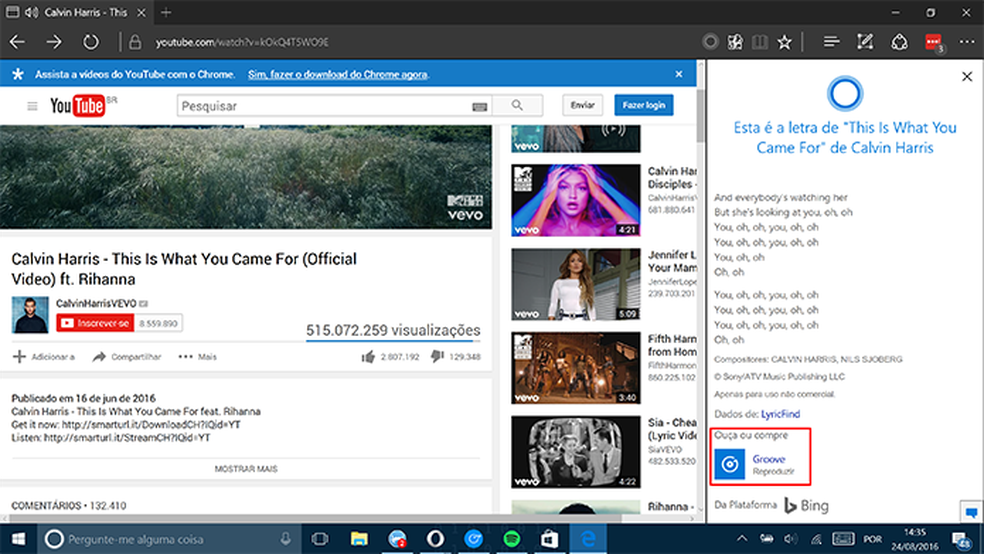Screen dimensions: 984x554
Task: Open the volume control in system tray
Action: (x=790, y=539)
